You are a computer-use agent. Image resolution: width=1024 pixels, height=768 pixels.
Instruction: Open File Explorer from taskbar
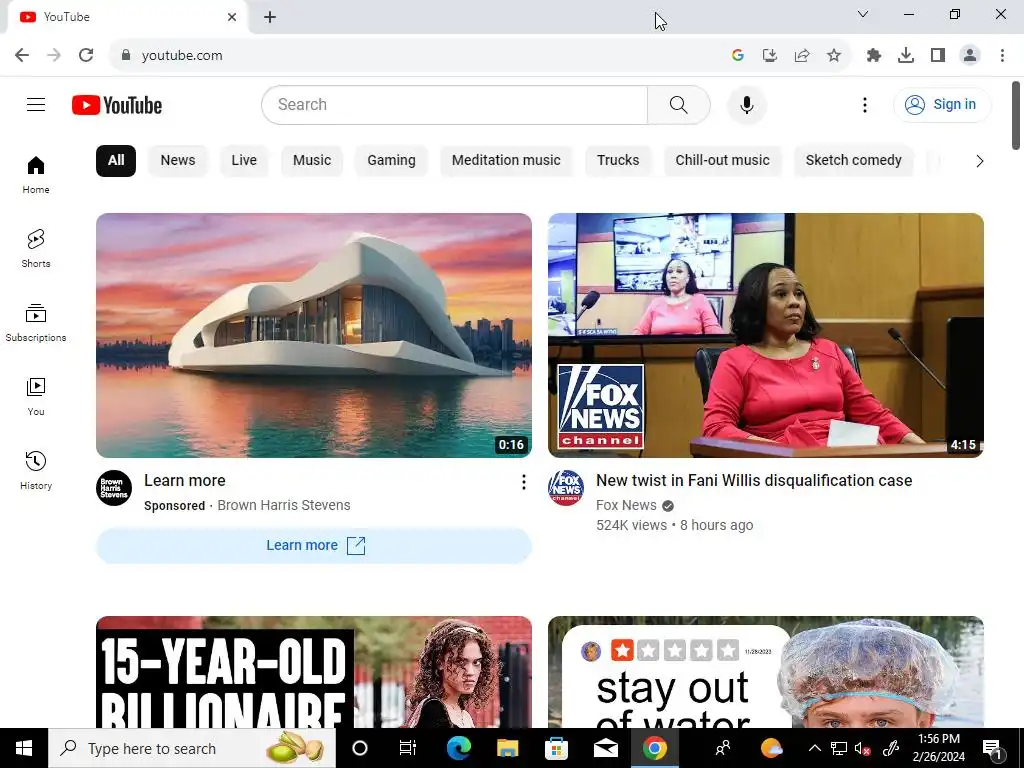pyautogui.click(x=507, y=748)
